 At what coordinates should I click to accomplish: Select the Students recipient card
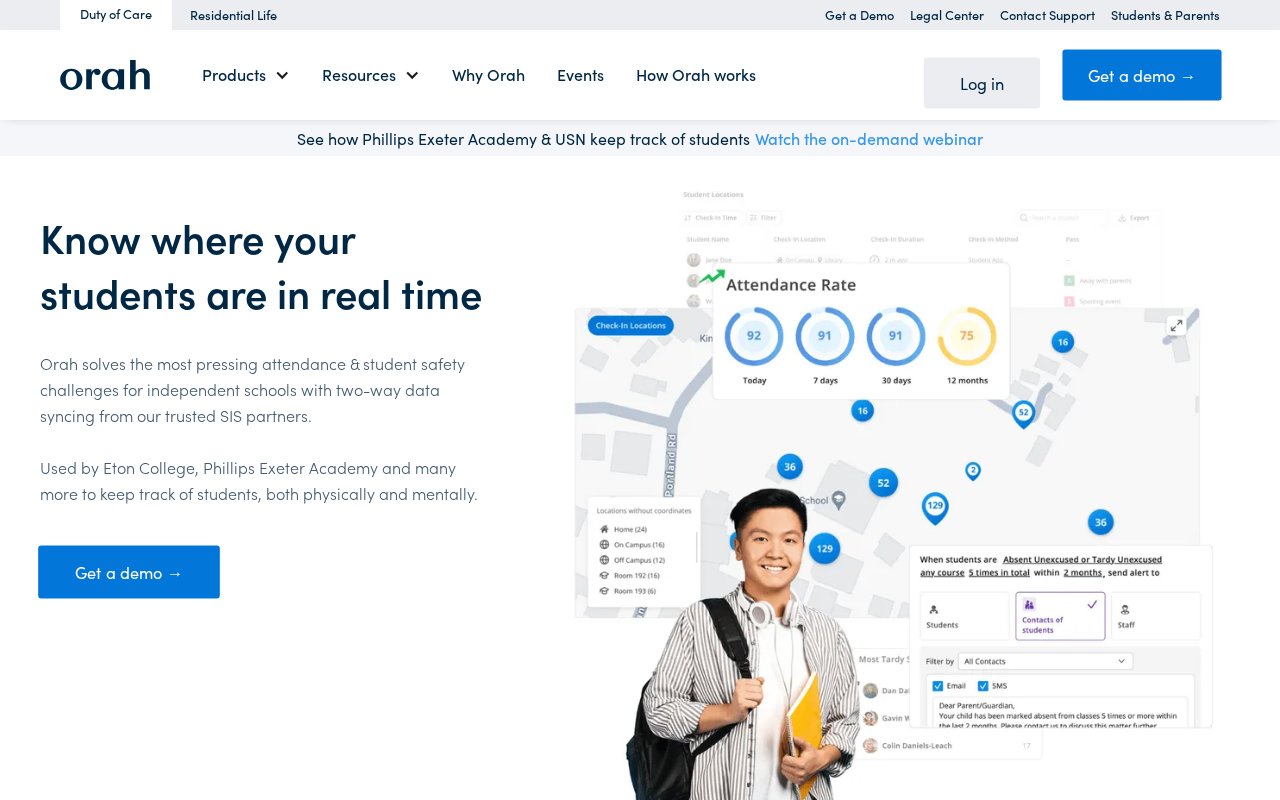[965, 616]
